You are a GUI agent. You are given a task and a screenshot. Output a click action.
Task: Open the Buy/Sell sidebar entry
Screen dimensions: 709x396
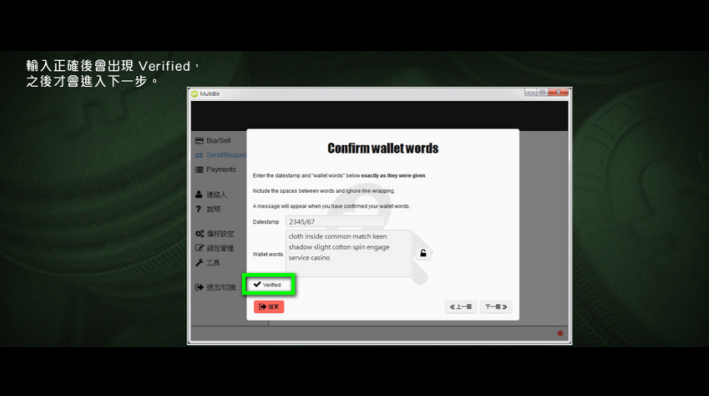[213, 141]
